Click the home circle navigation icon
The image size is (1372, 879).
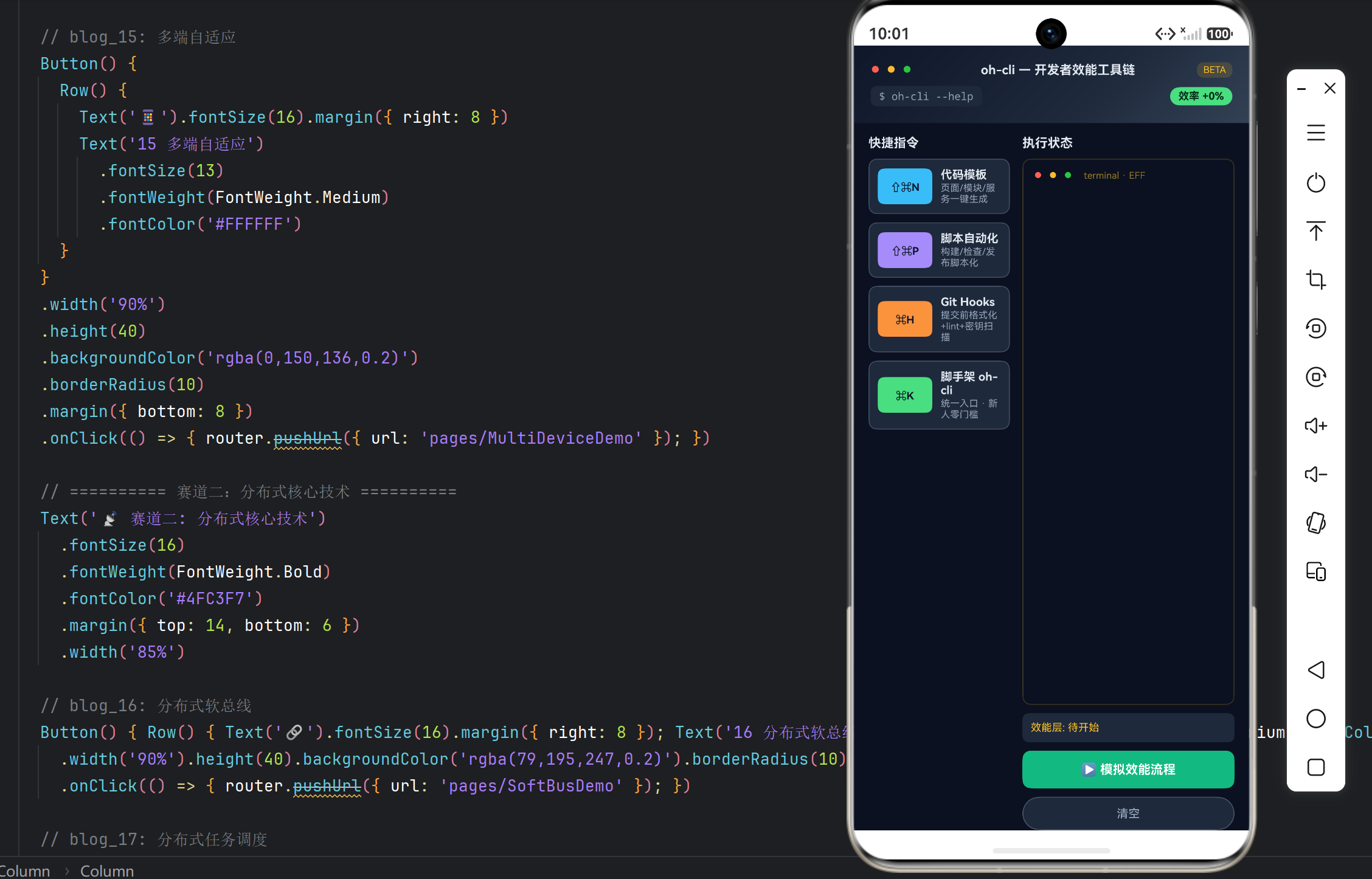point(1315,719)
